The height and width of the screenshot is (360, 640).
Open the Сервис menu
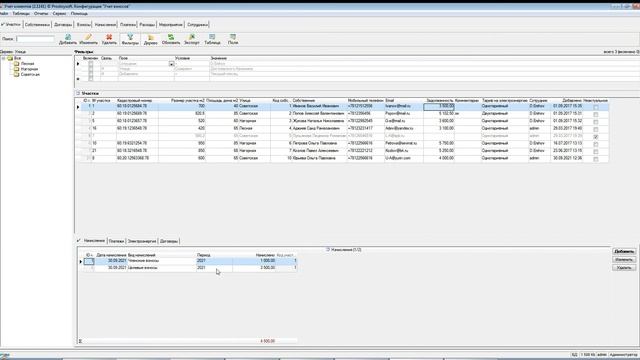59,13
